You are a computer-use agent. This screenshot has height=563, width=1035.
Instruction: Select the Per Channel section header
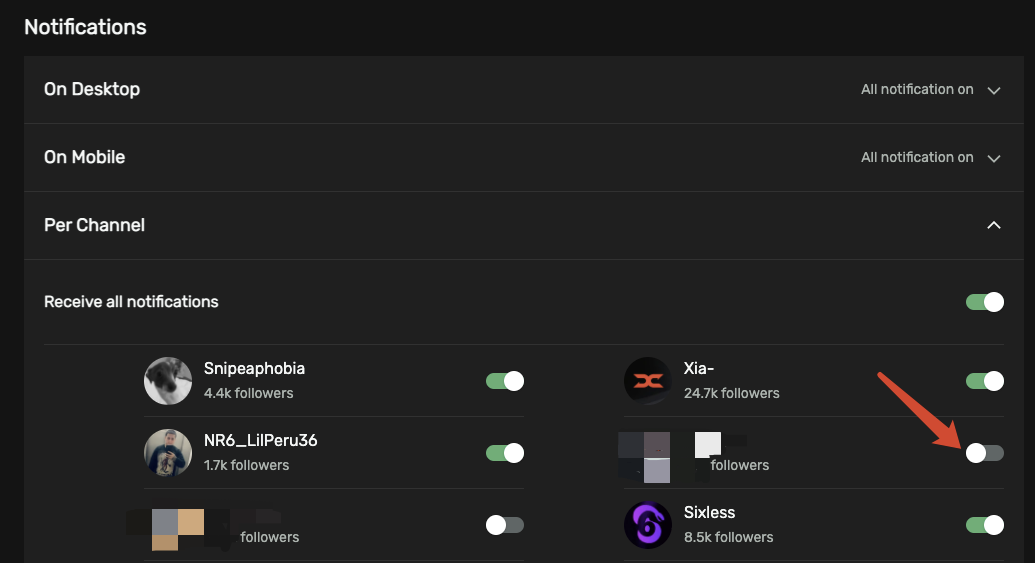pos(95,226)
